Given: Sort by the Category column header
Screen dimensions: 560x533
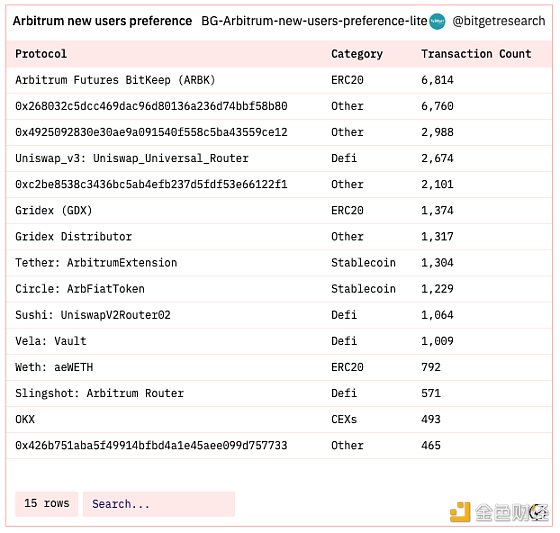Looking at the screenshot, I should coord(357,54).
